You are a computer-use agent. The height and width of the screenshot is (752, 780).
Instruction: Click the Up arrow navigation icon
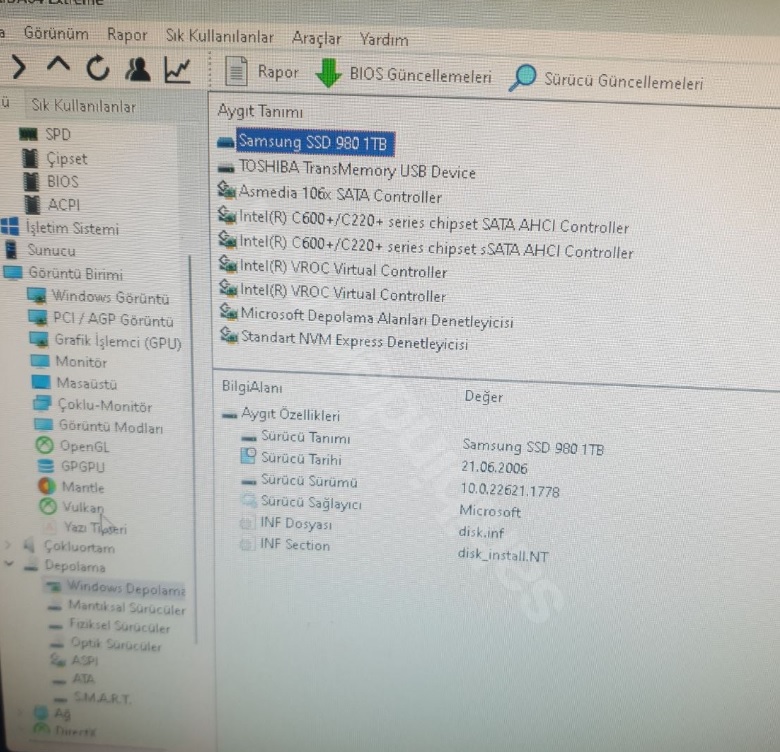click(58, 67)
